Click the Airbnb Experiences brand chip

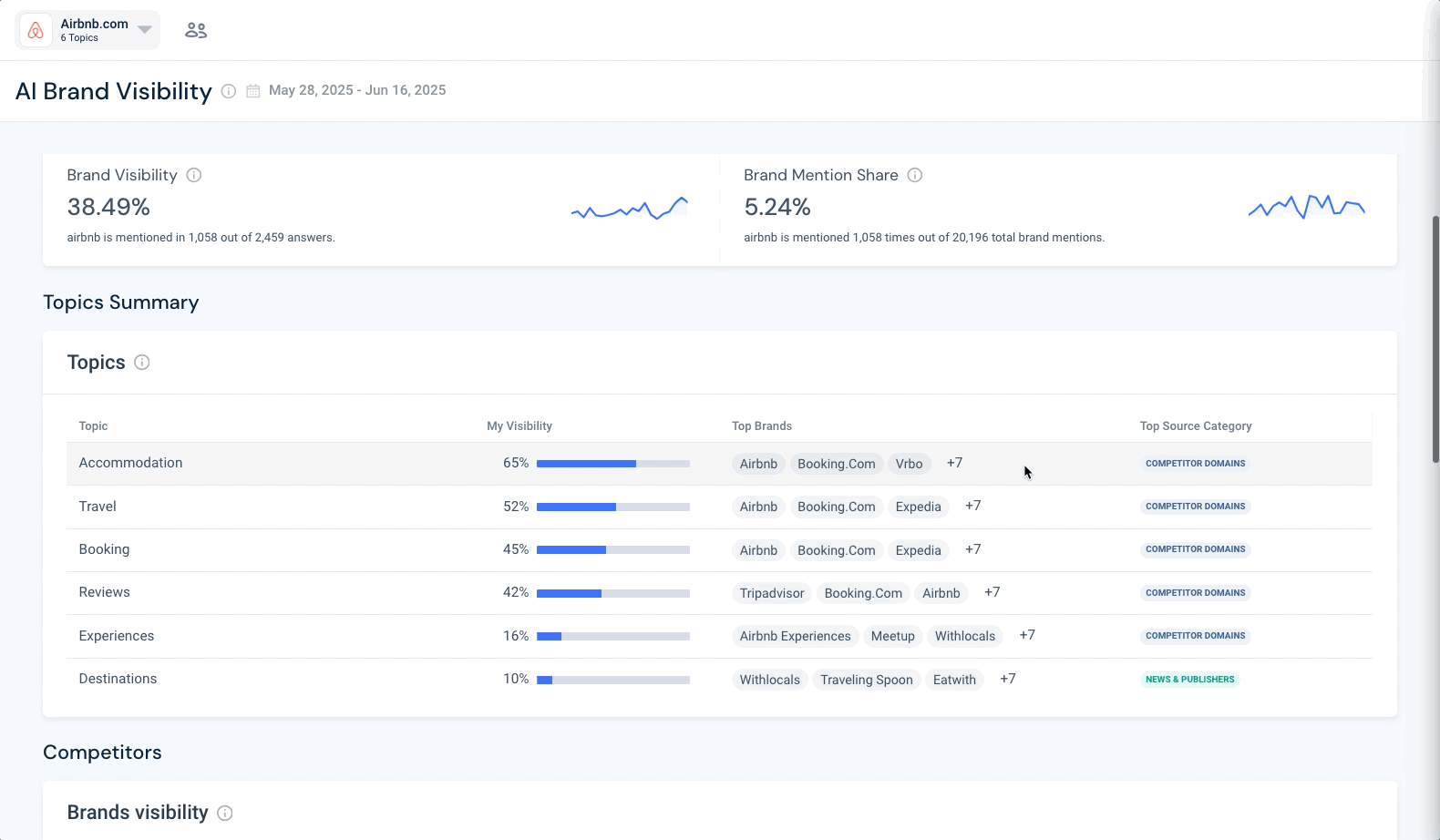point(795,636)
